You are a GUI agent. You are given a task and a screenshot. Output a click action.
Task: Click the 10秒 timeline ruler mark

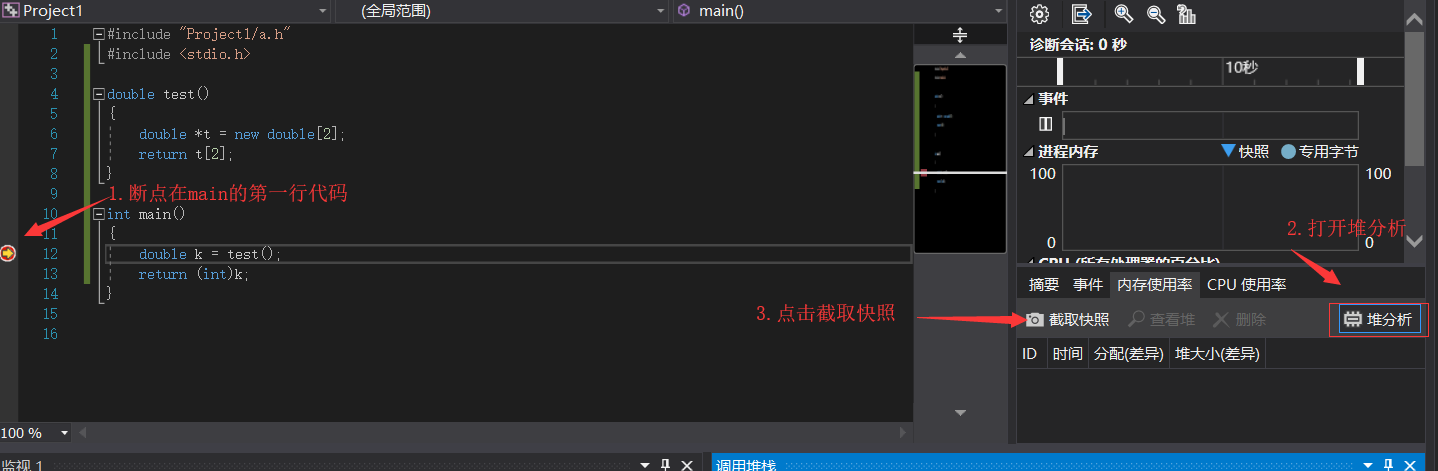point(1242,67)
